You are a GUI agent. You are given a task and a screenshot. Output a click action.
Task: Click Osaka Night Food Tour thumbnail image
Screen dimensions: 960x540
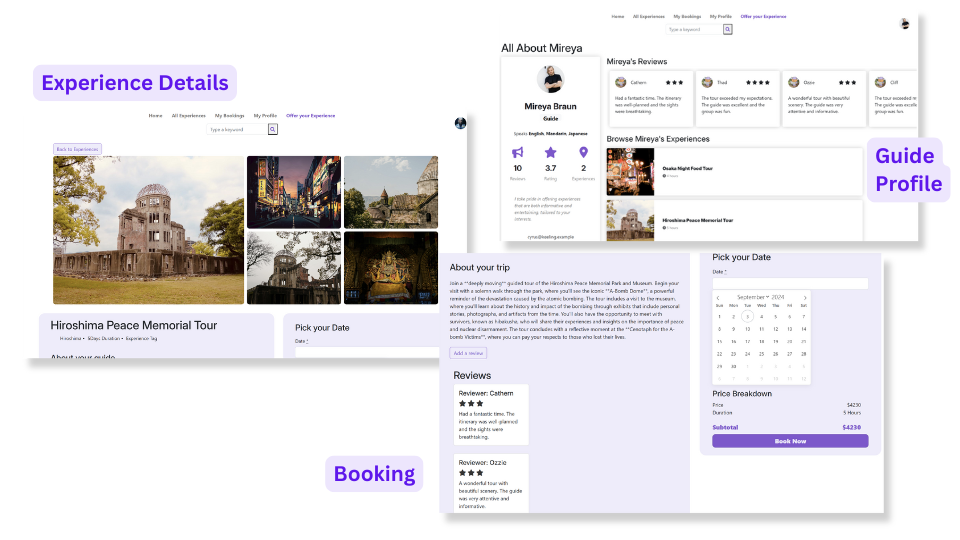(630, 172)
